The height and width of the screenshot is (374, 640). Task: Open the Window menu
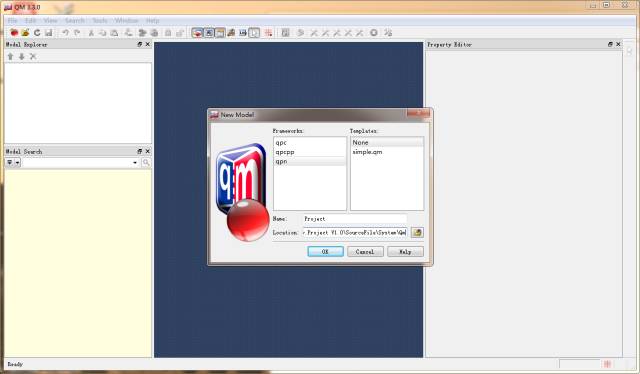pos(127,20)
